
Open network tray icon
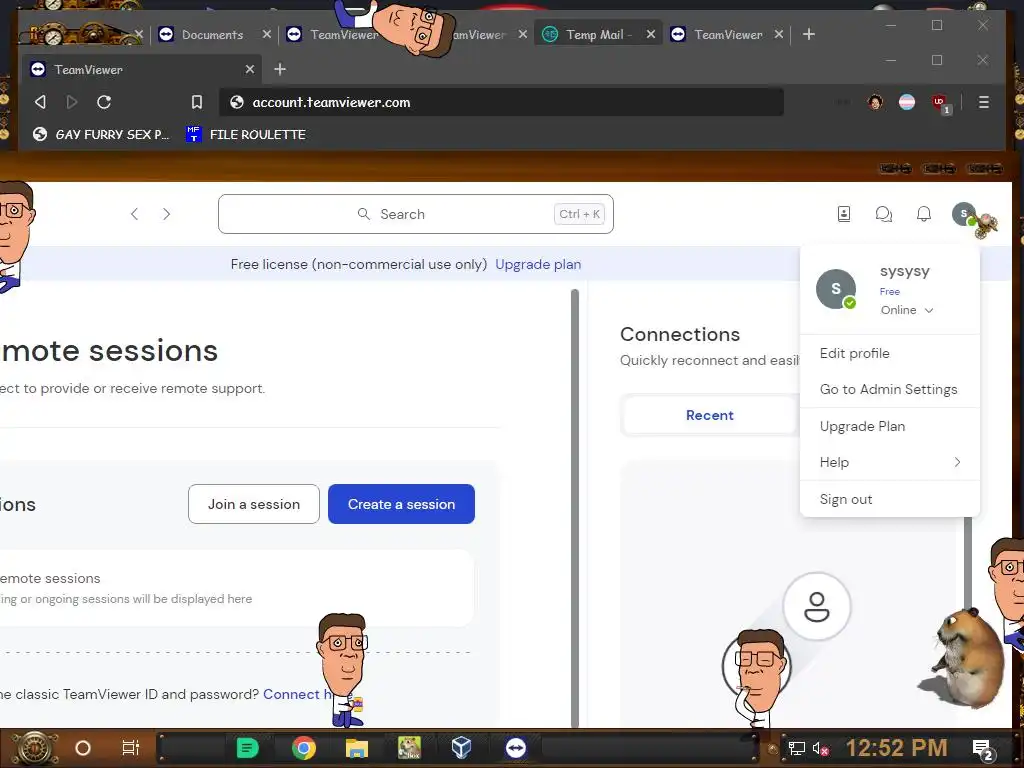pos(797,748)
